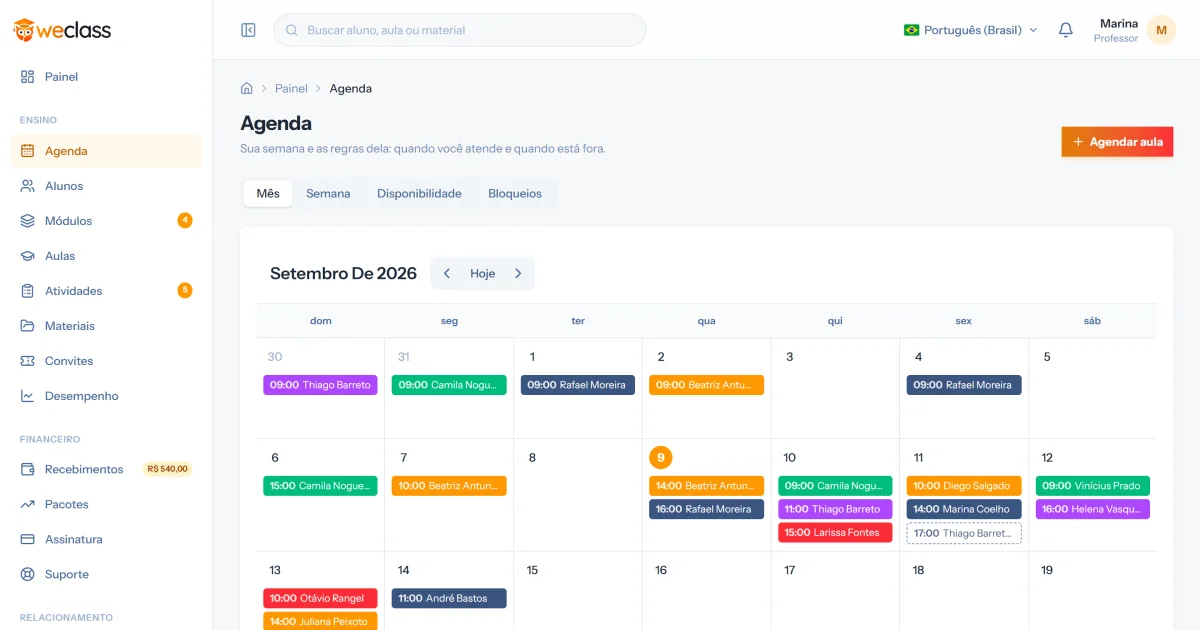The image size is (1200, 630).
Task: Click the Painel sidebar icon
Action: pyautogui.click(x=27, y=77)
